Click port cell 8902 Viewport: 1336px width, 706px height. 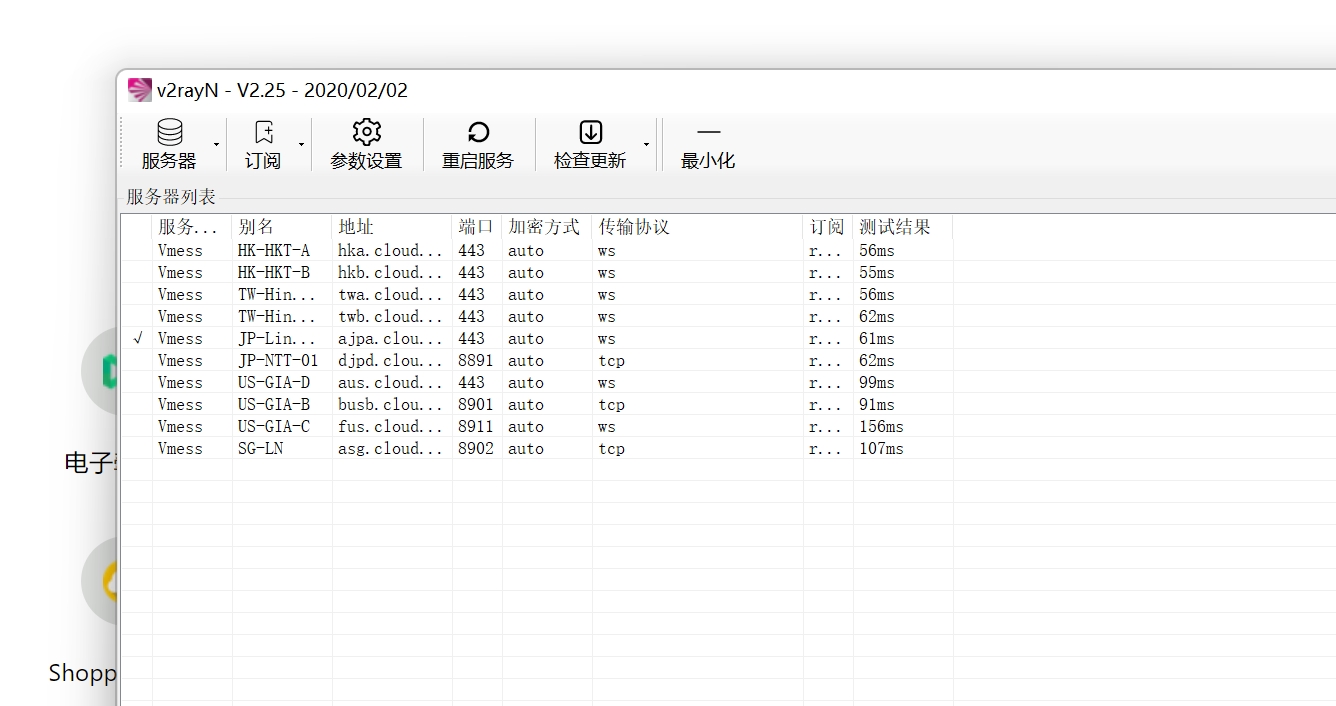[x=476, y=448]
